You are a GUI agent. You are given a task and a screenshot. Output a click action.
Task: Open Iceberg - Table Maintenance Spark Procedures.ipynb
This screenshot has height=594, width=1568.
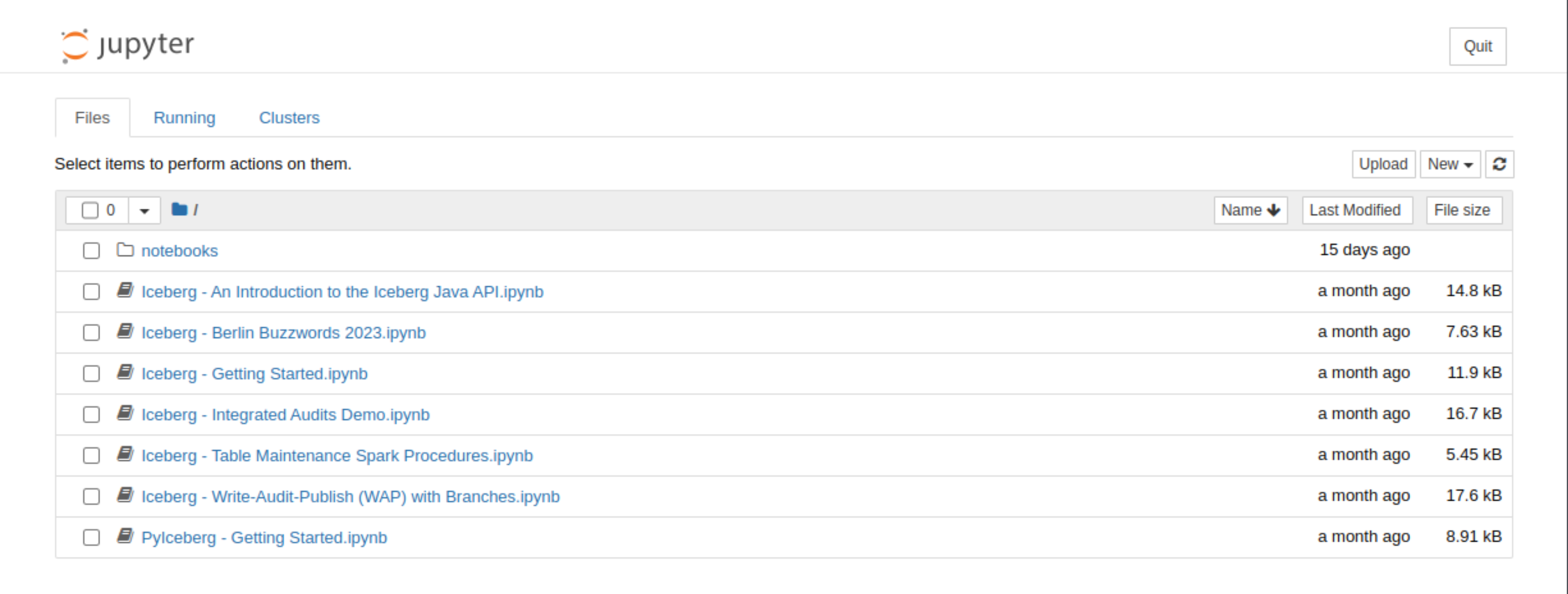337,456
